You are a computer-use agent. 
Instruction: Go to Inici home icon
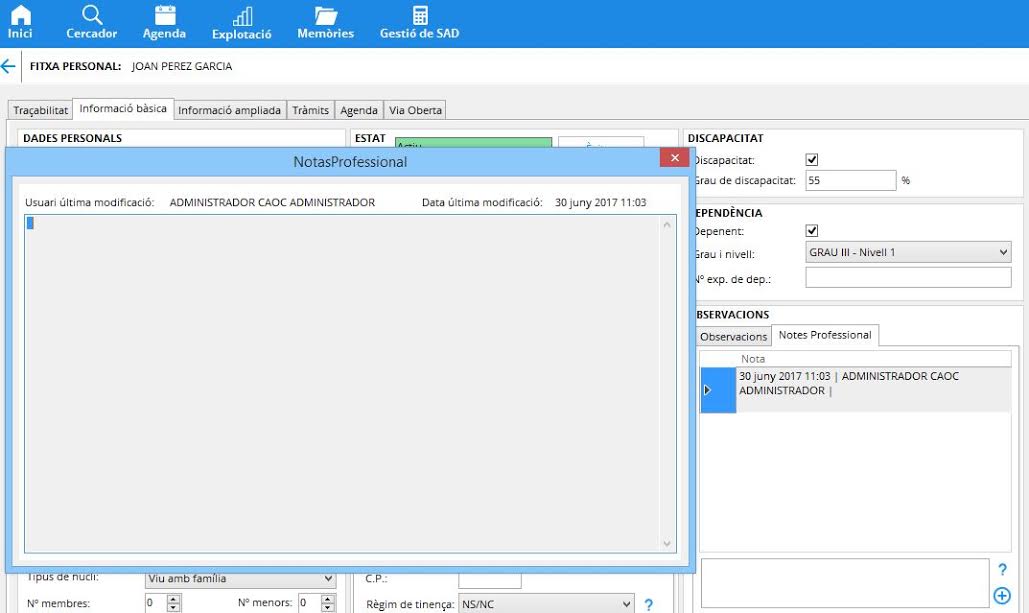click(x=20, y=22)
